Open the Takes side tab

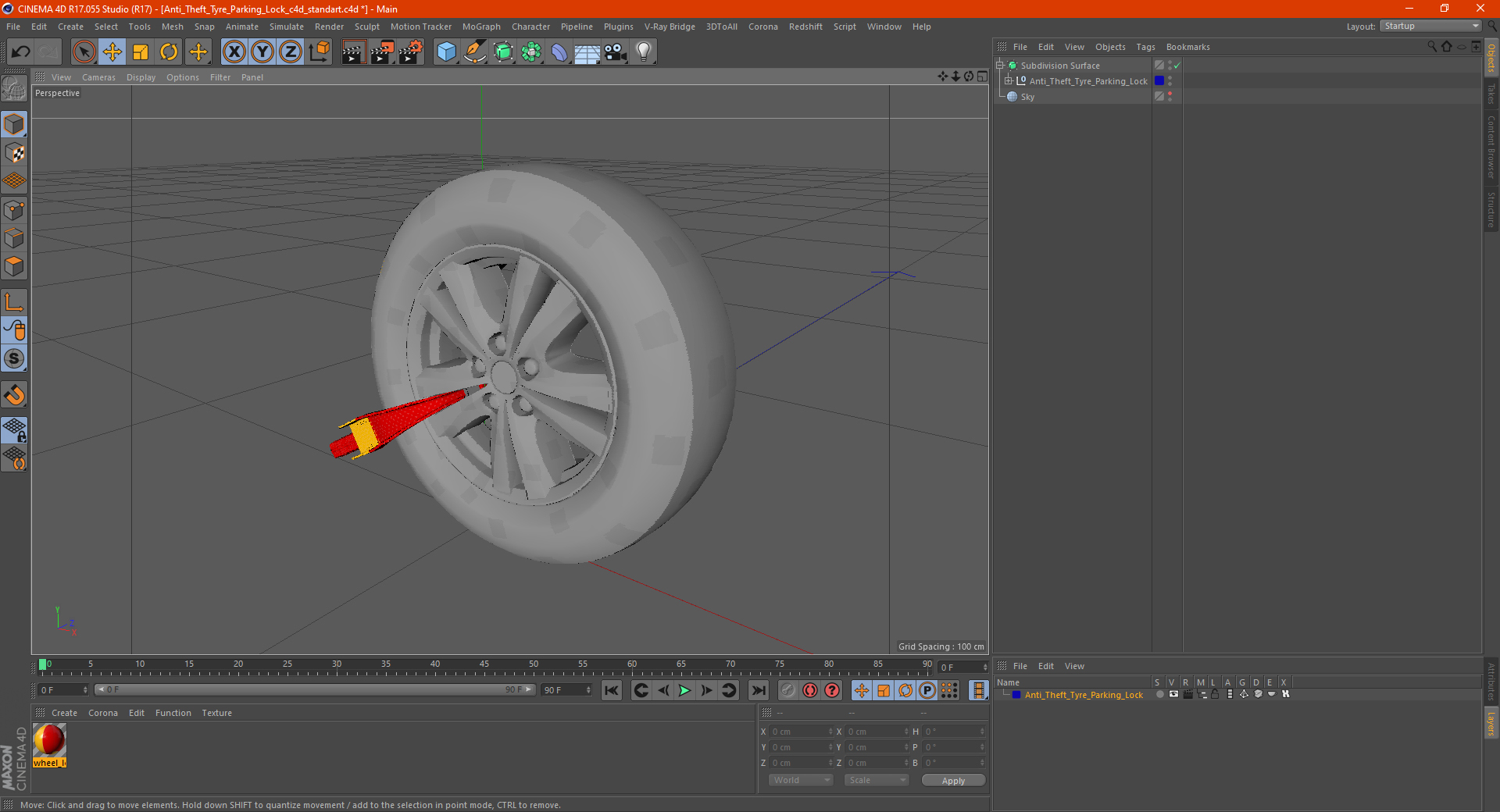click(x=1491, y=94)
